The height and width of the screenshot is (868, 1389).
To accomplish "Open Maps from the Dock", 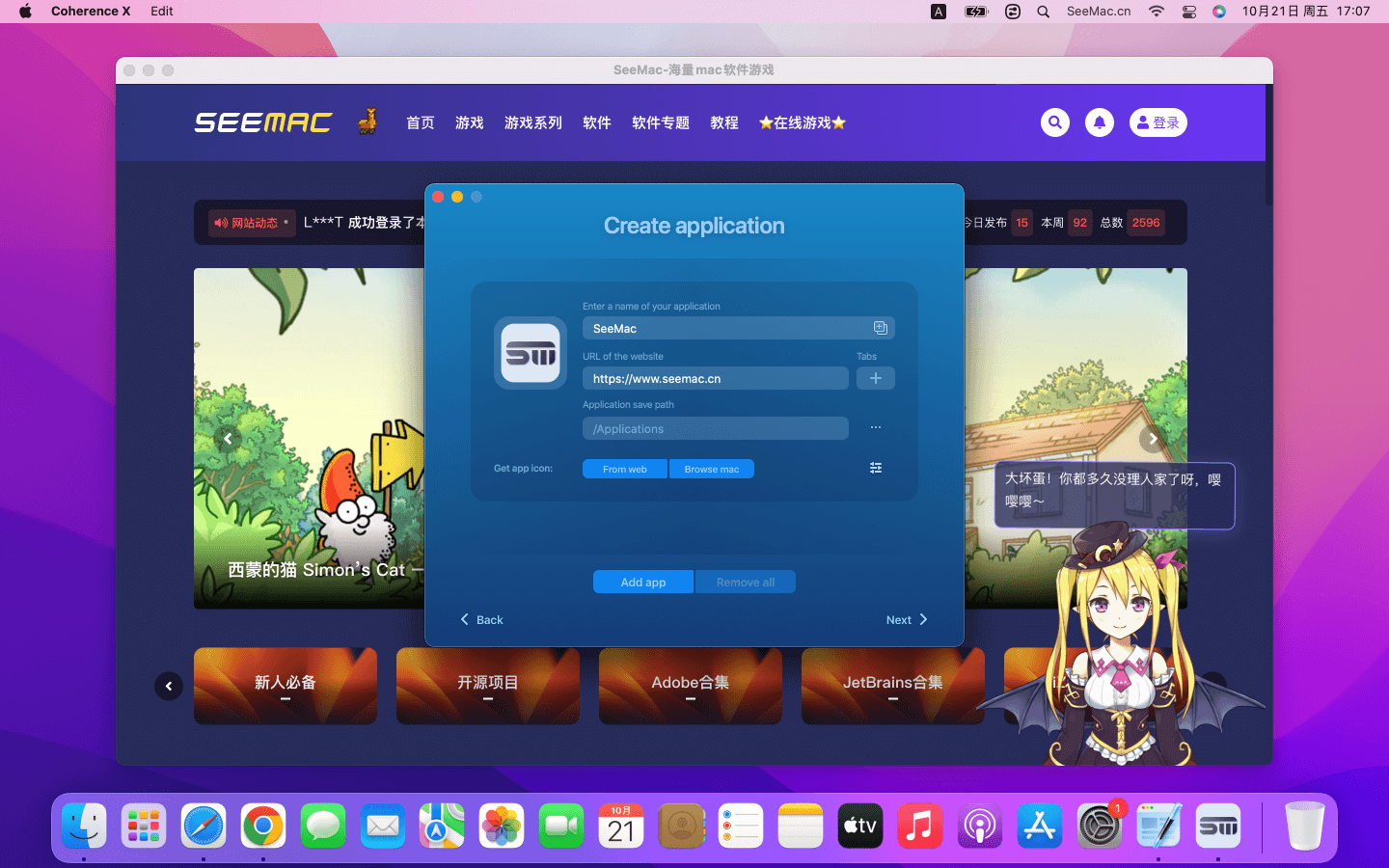I will tap(443, 827).
